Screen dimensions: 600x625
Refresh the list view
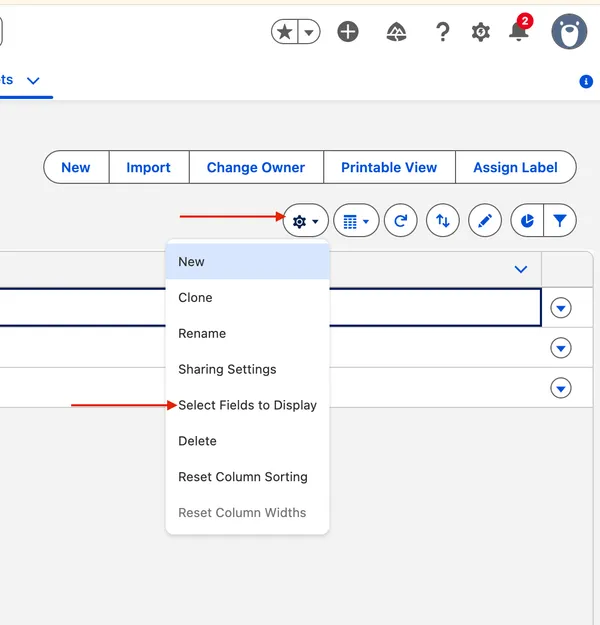point(401,221)
